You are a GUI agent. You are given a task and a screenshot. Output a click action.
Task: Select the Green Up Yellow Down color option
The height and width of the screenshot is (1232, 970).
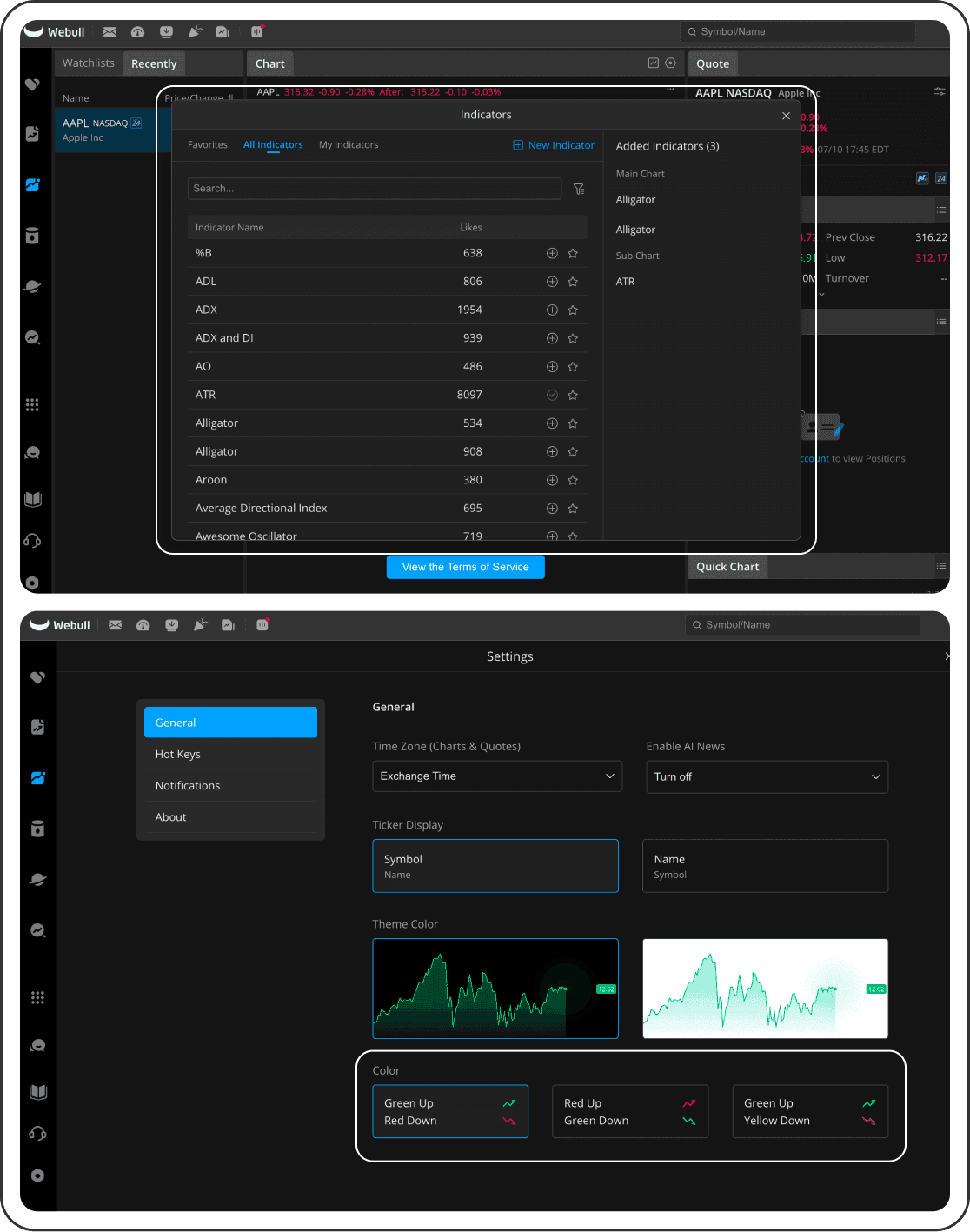click(x=810, y=1111)
